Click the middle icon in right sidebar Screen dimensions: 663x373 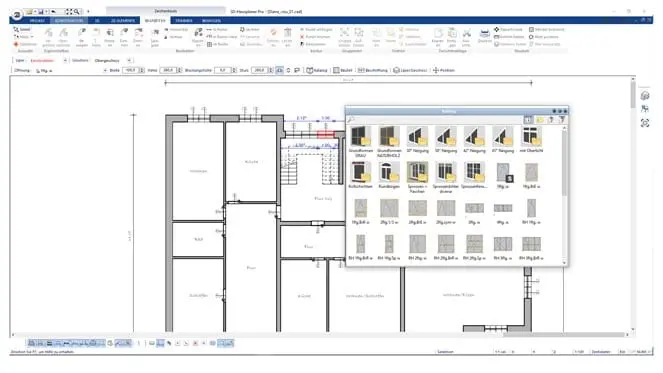click(x=645, y=109)
